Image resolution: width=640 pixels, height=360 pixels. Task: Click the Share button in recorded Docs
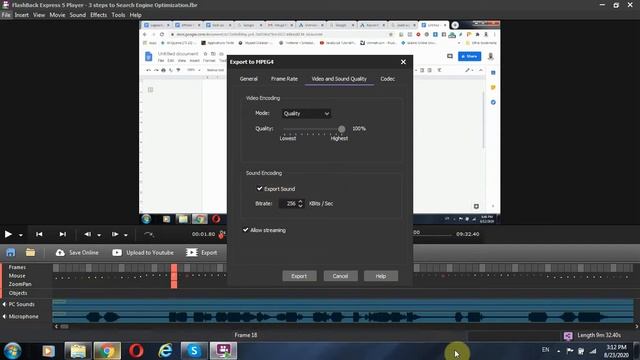coord(469,56)
